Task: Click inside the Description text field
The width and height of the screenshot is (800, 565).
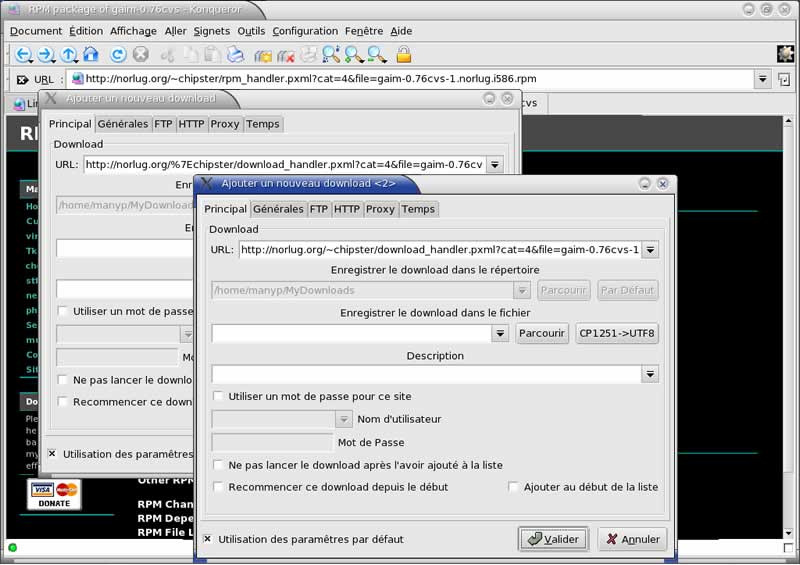Action: coord(427,374)
